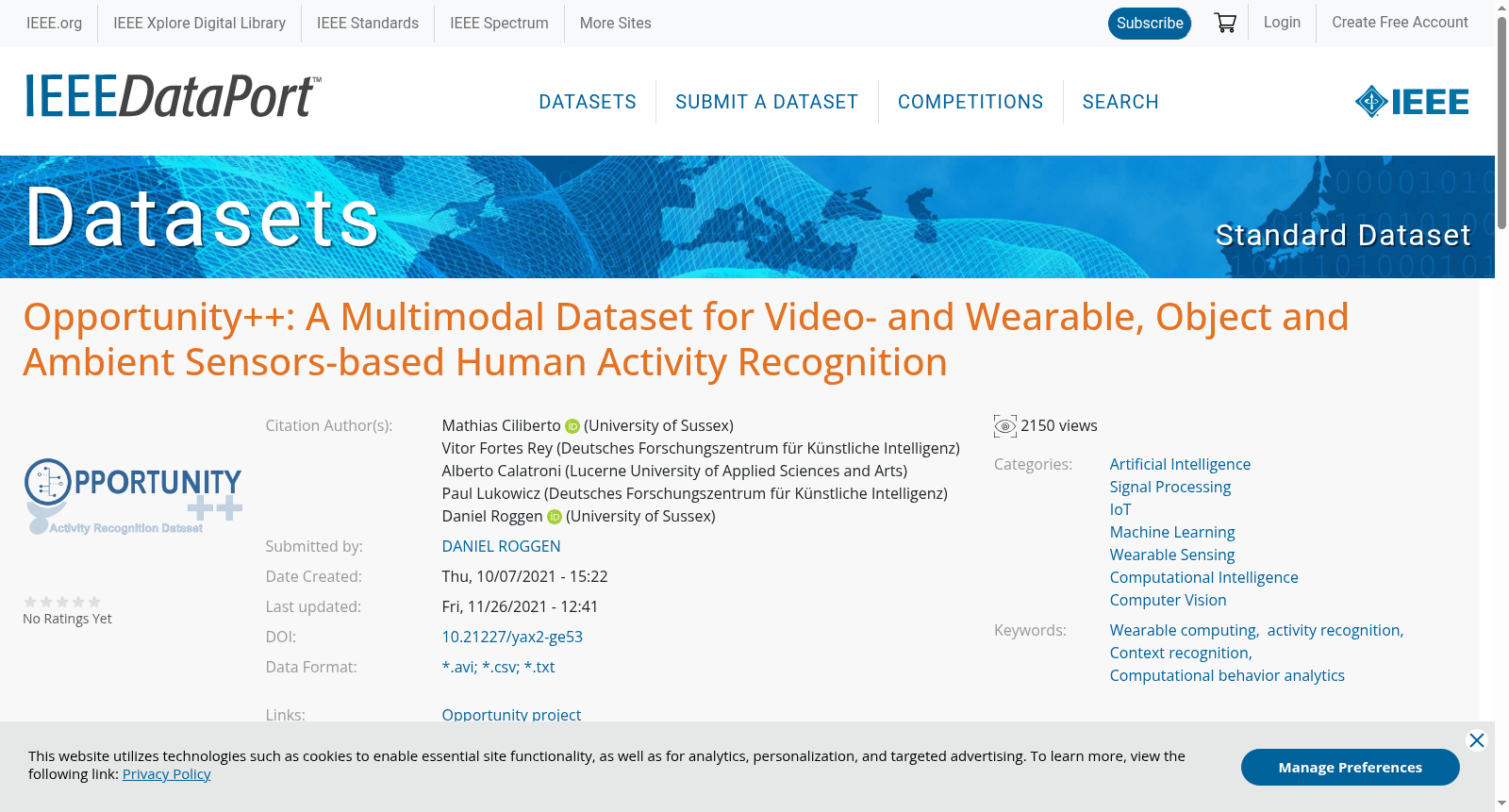Screen dimensions: 1509x812
Task: Click the page vertical scrollbar thumb
Action: coord(1501,123)
